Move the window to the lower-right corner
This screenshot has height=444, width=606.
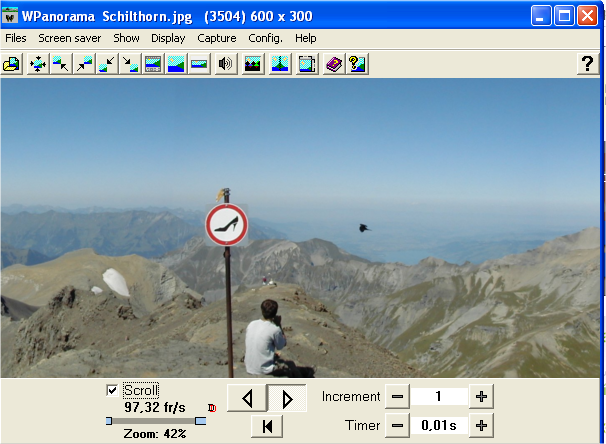(130, 64)
